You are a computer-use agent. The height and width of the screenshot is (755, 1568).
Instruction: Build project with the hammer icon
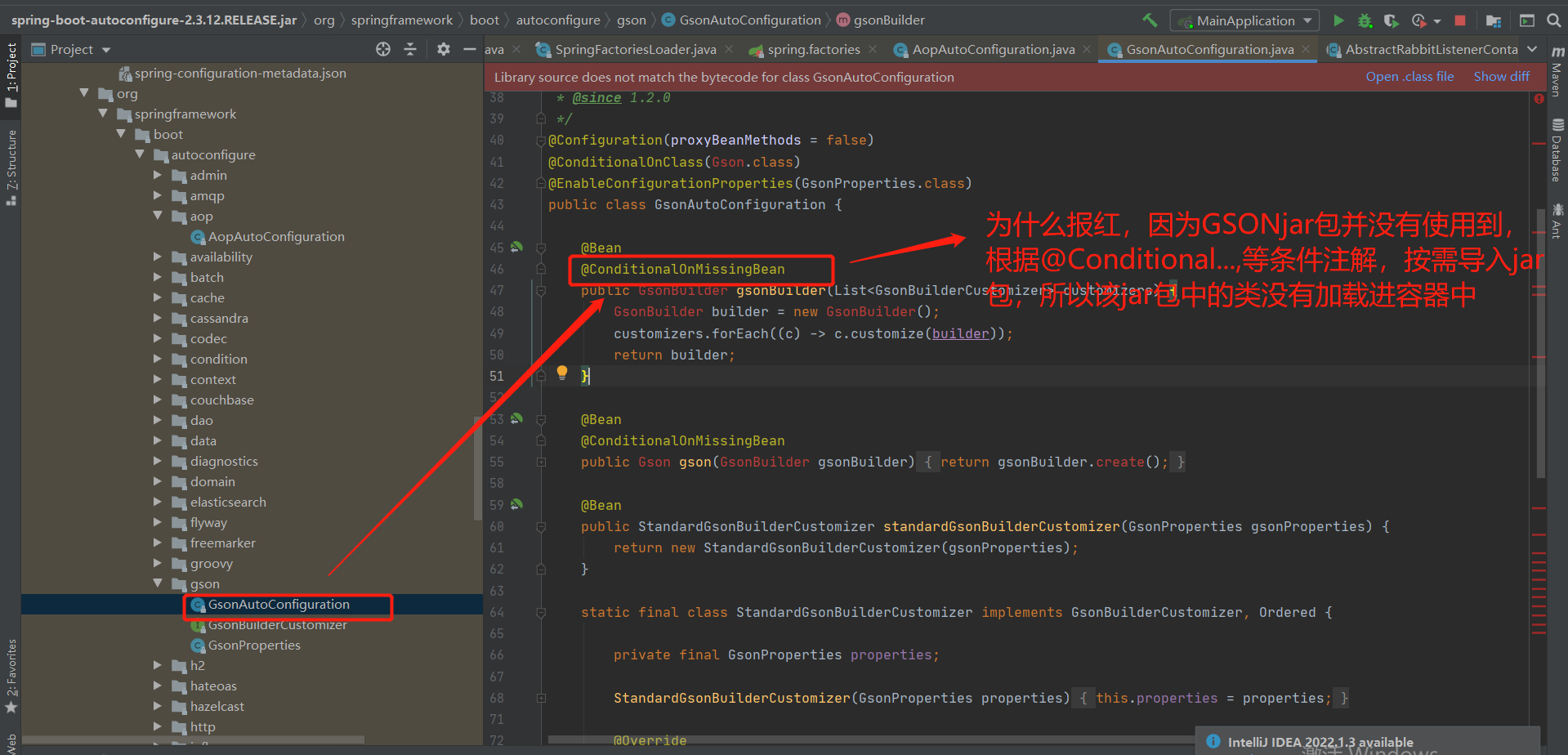tap(1150, 20)
